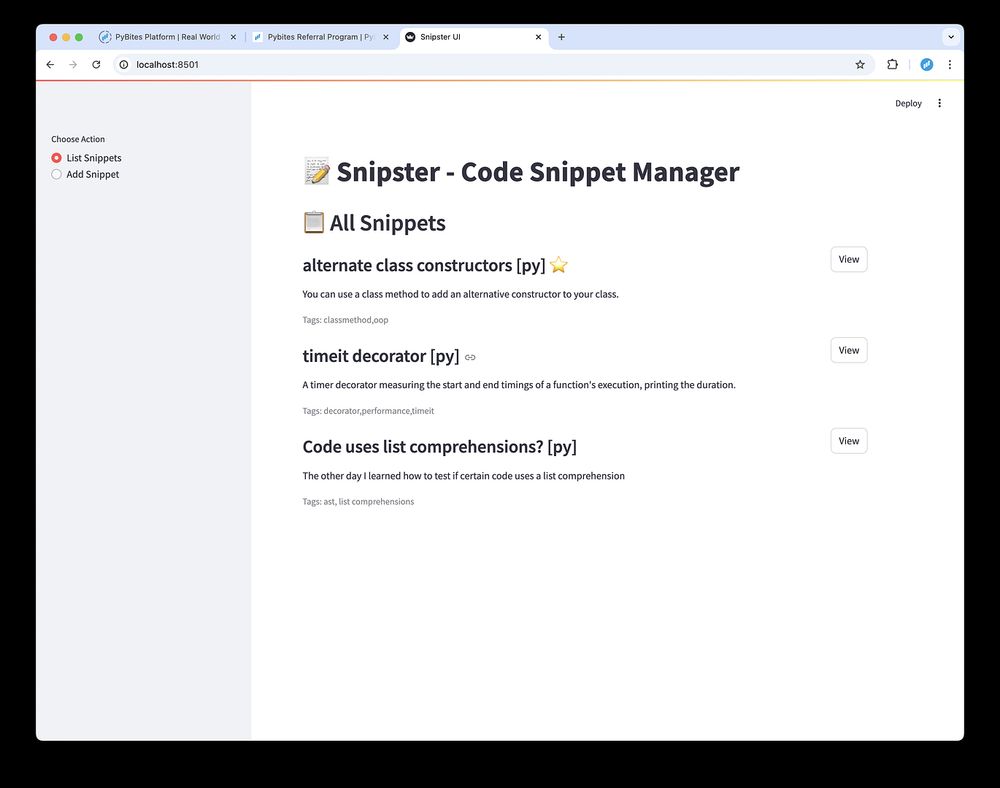Open the Streamlit three-dot app menu

click(x=939, y=103)
